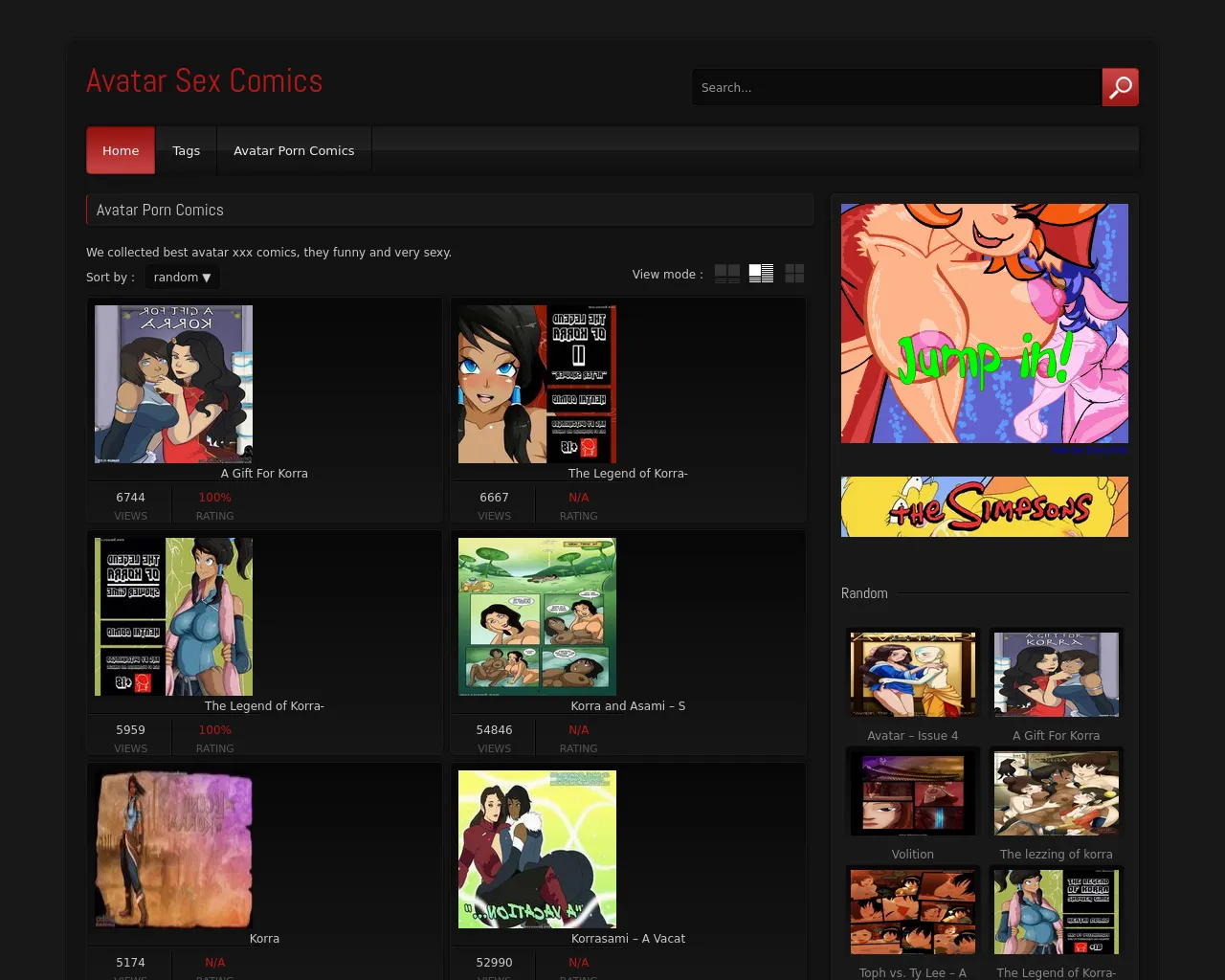The image size is (1225, 980).
Task: Click the site title logo link
Action: point(205,81)
